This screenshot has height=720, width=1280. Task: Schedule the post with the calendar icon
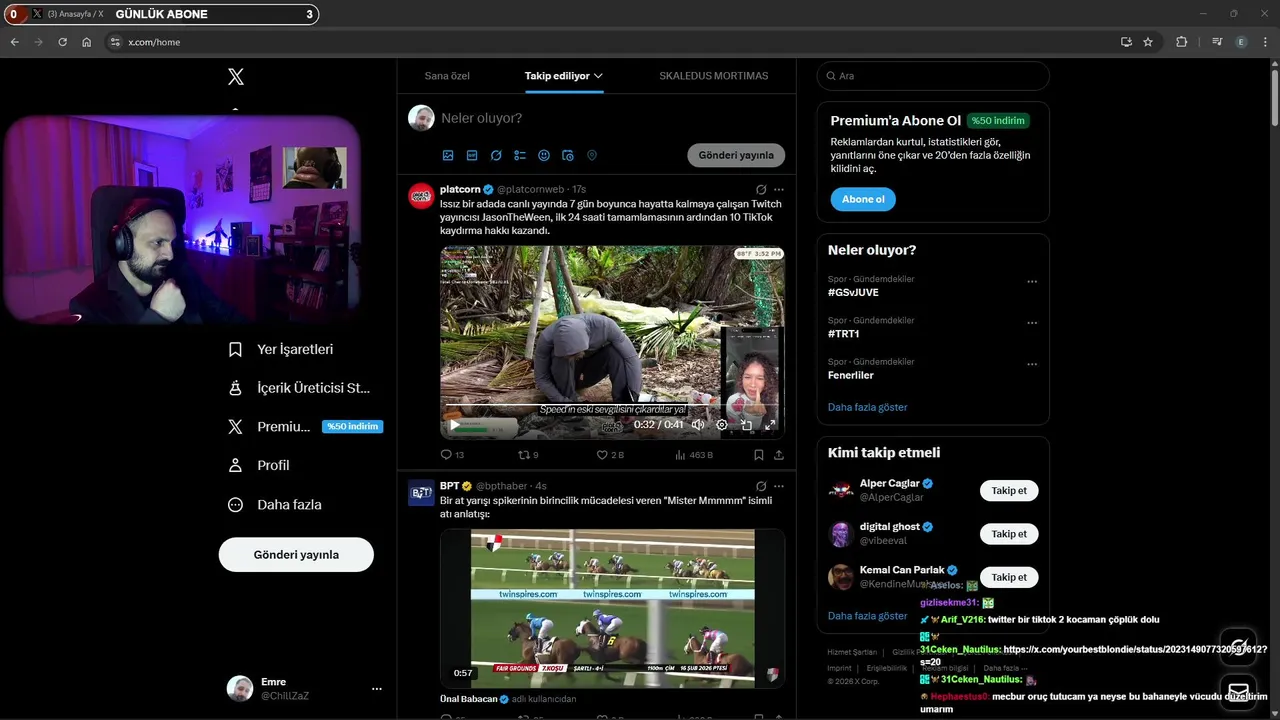(x=568, y=155)
